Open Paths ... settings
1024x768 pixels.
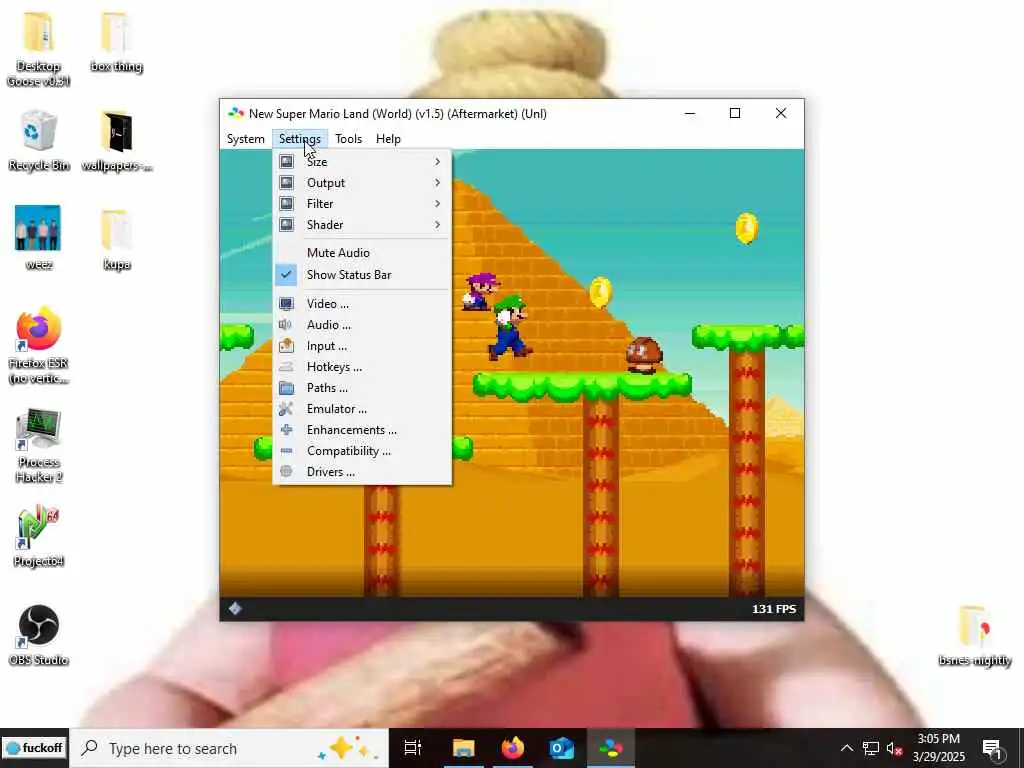pyautogui.click(x=362, y=388)
